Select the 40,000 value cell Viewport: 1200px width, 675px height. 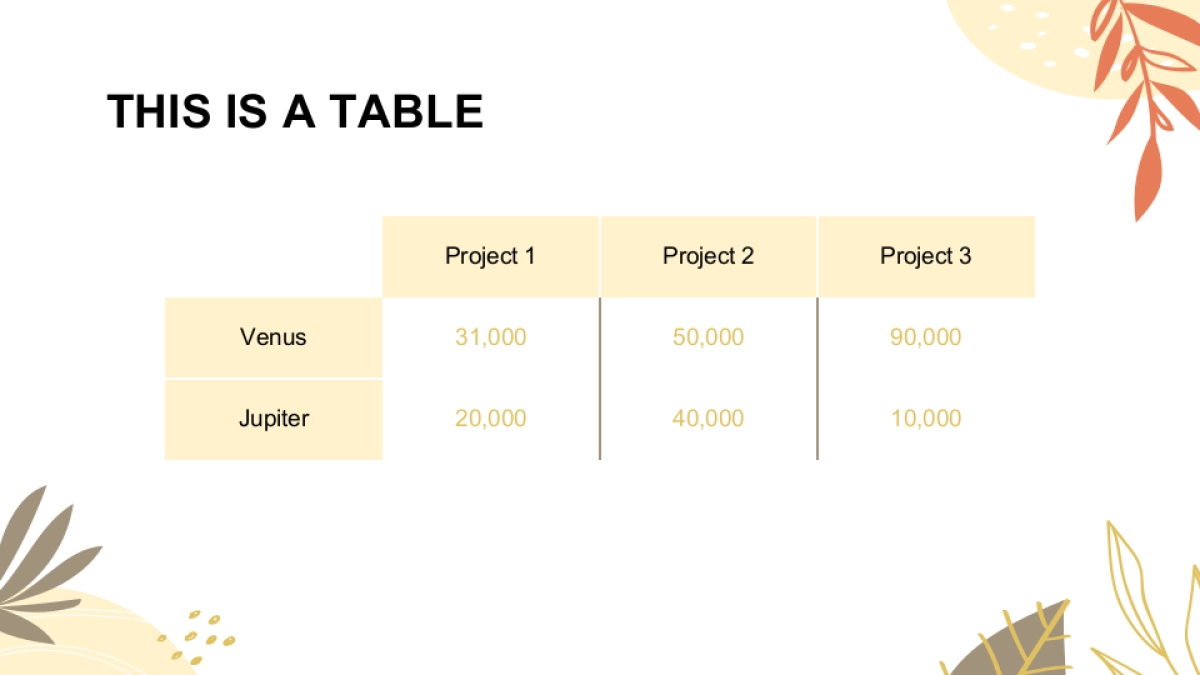[708, 418]
